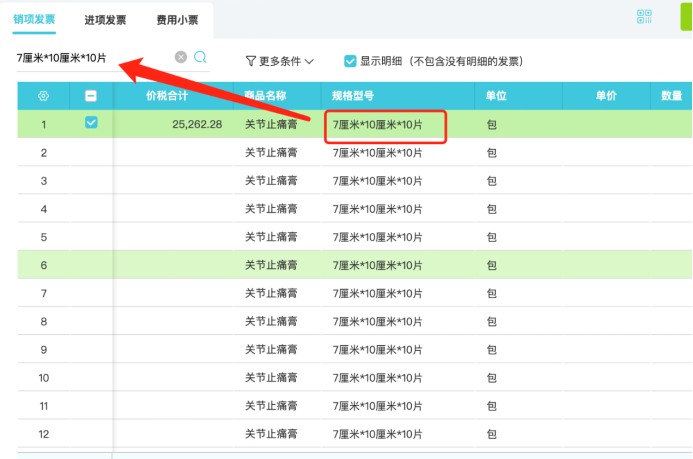Click the 25,262.28 amount cell
693x459 pixels.
197,125
